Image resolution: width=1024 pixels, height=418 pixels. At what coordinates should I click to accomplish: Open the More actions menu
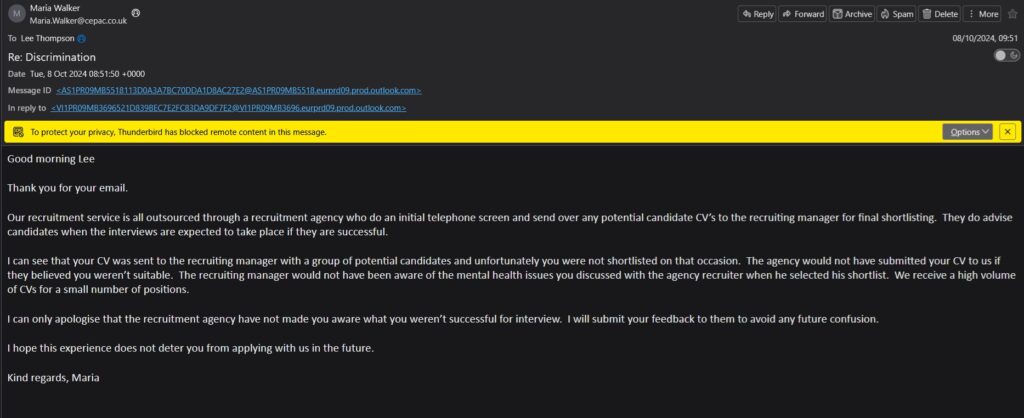tap(982, 14)
